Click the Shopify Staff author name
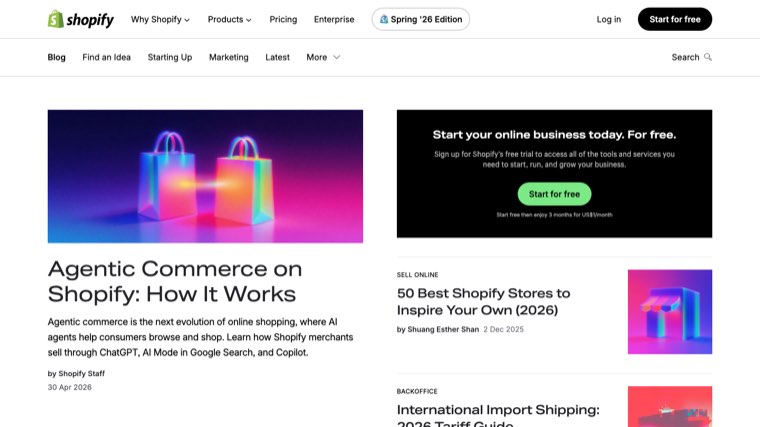Image resolution: width=760 pixels, height=427 pixels. (x=81, y=374)
